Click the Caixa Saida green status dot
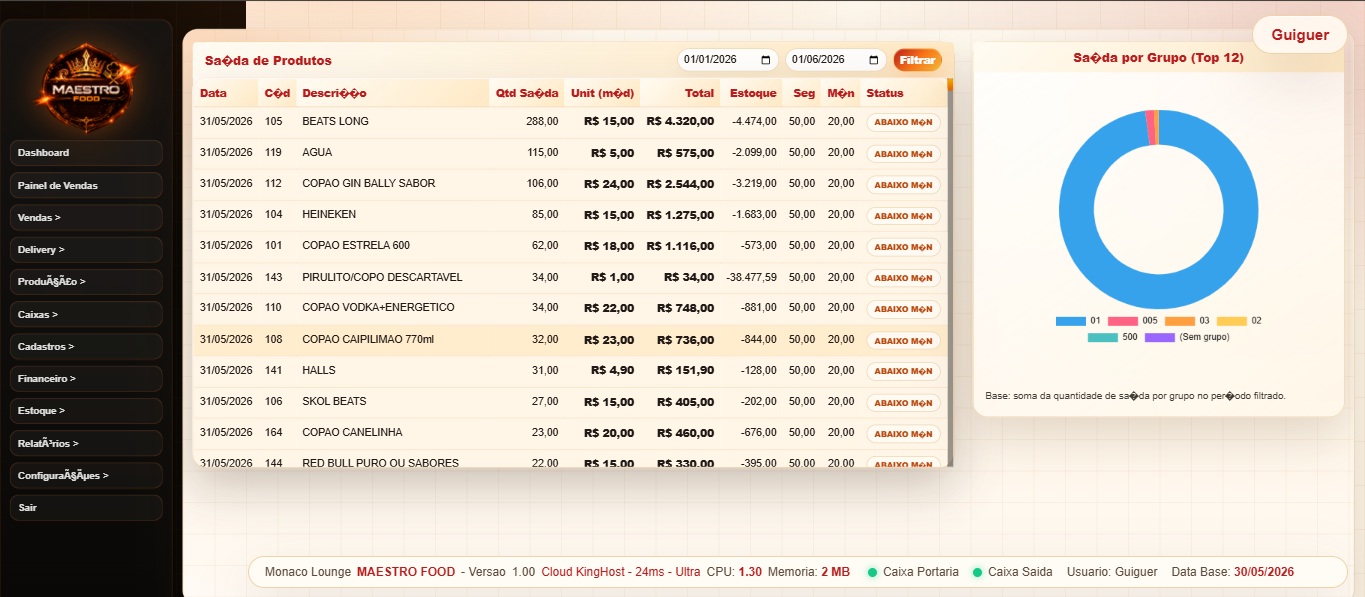 pos(977,572)
